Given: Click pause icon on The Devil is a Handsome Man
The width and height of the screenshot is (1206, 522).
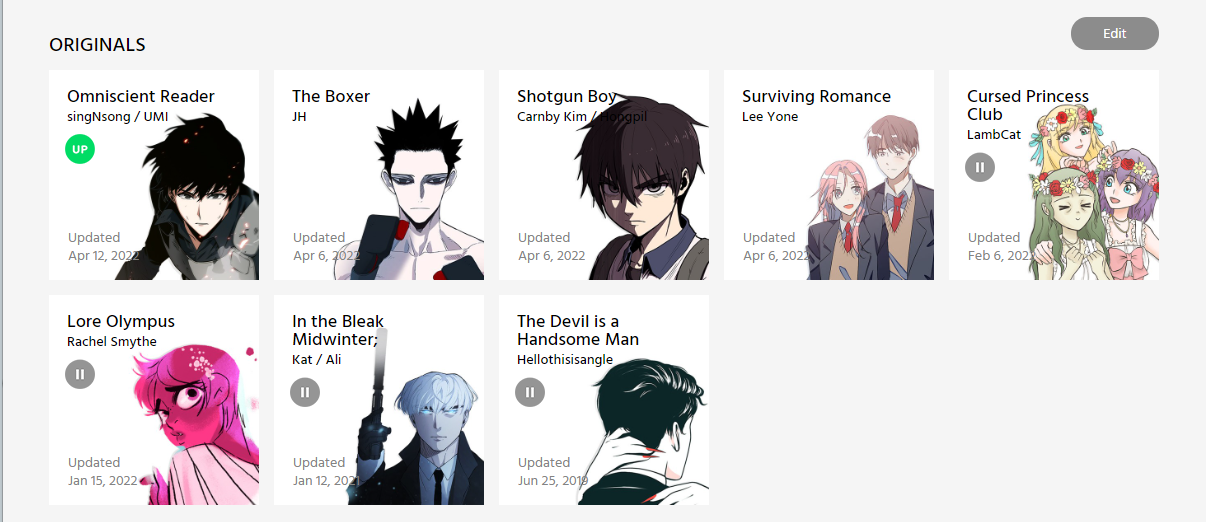Looking at the screenshot, I should click(530, 392).
